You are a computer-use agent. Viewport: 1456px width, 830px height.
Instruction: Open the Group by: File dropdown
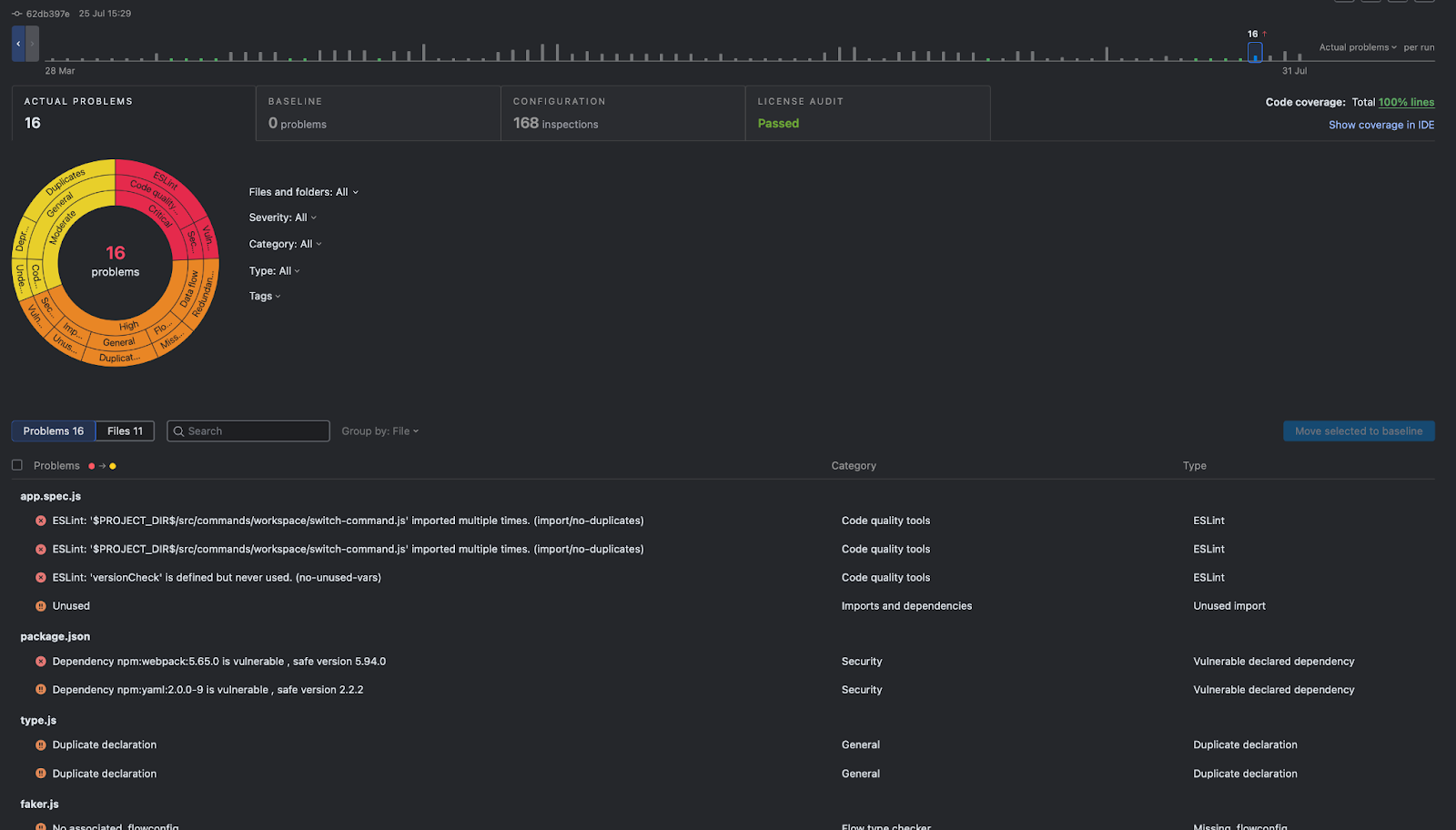pyautogui.click(x=379, y=431)
